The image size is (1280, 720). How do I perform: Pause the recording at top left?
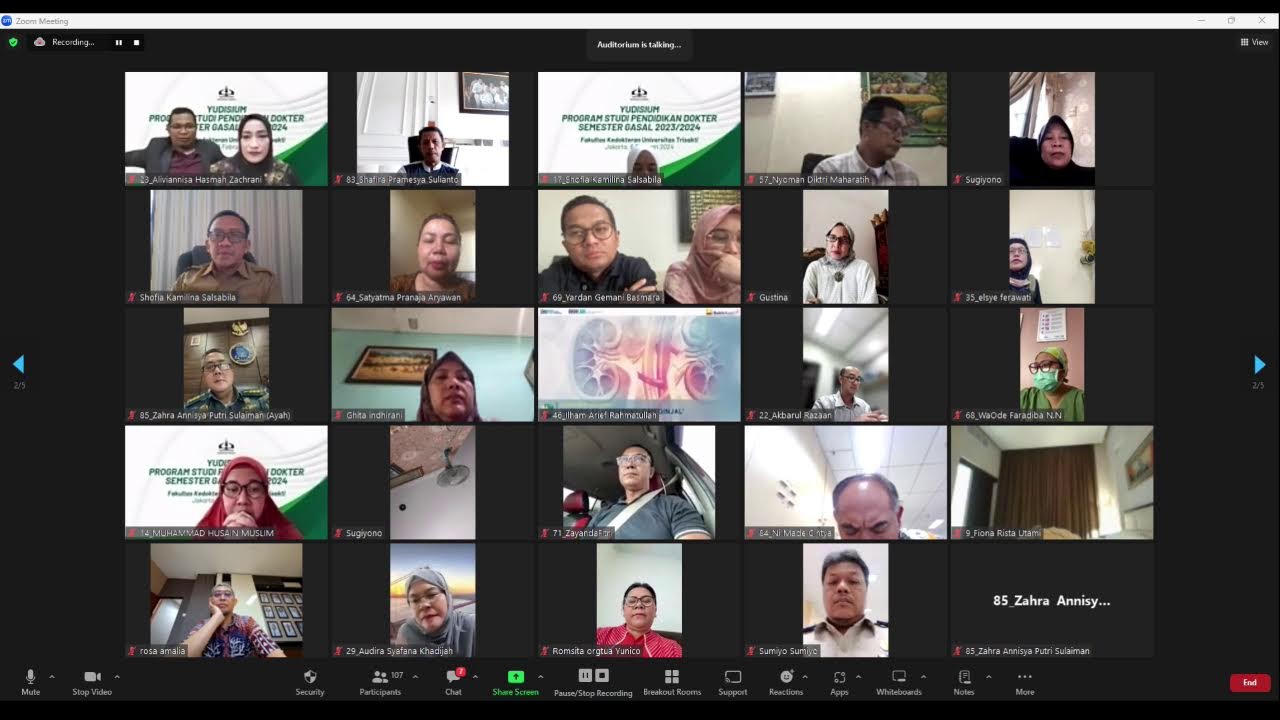118,42
